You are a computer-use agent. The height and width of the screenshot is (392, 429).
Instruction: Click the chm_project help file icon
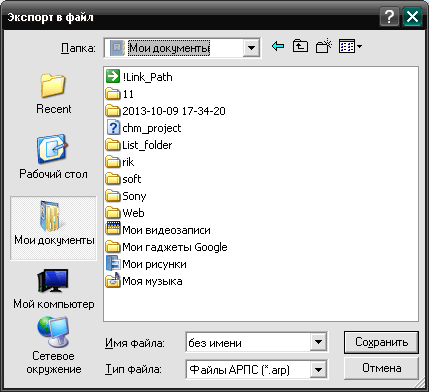click(x=113, y=128)
